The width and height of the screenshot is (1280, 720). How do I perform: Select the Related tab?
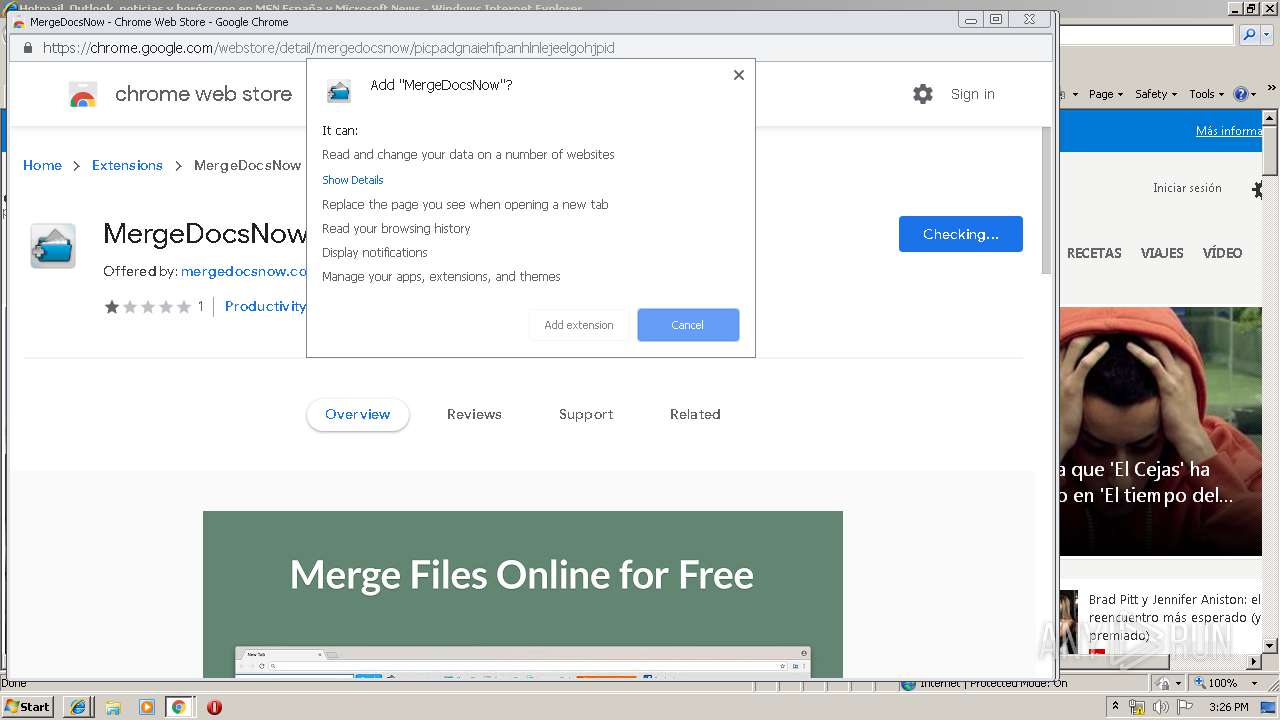tap(695, 414)
